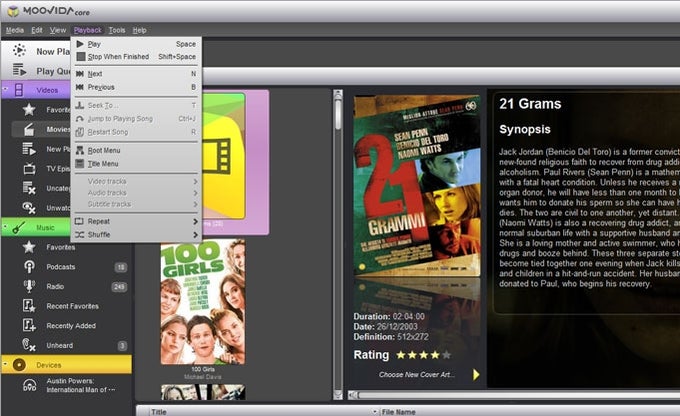Viewport: 680px width, 416px height.
Task: Choose Play in the Playback menu
Action: pyautogui.click(x=136, y=44)
